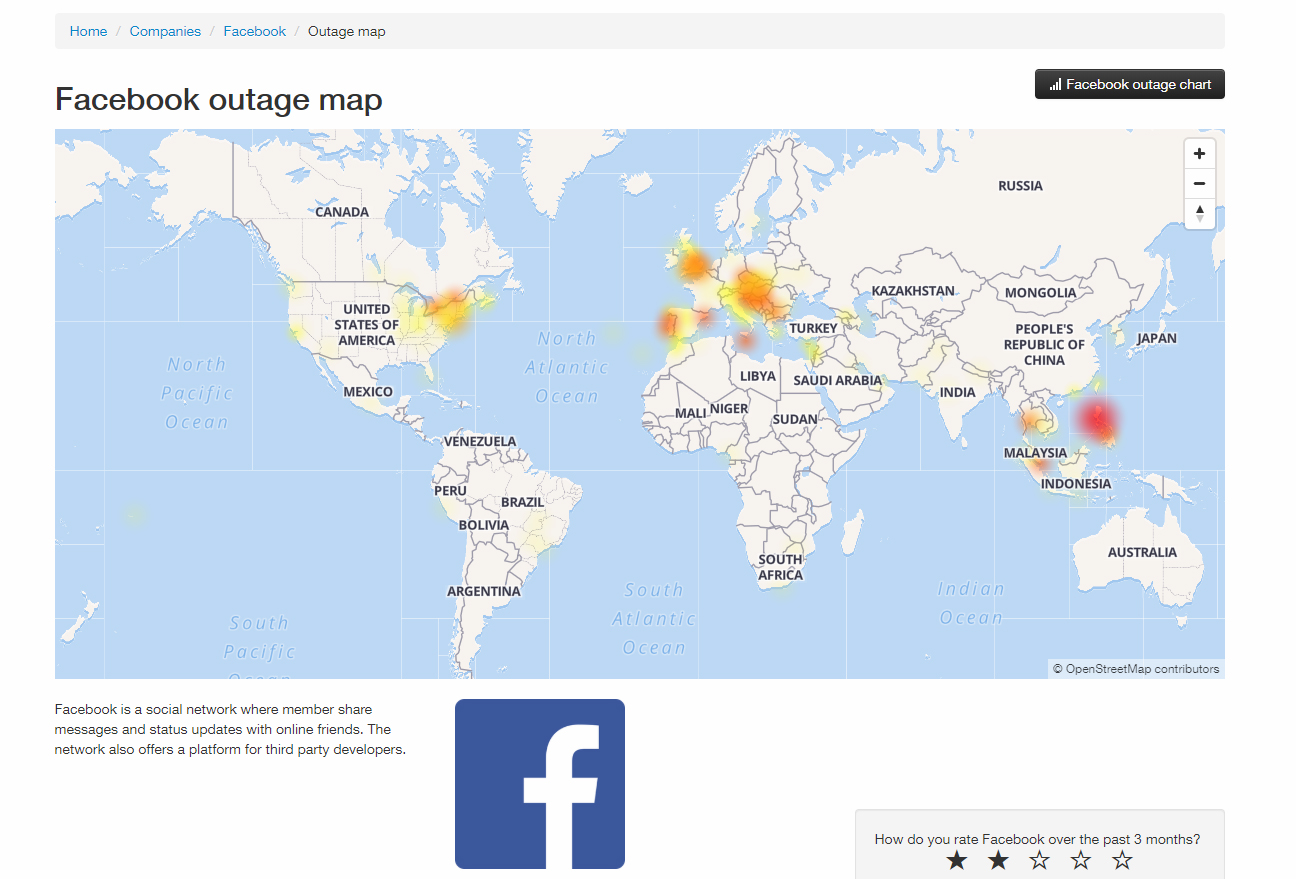Zoom out the map with minus button
The width and height of the screenshot is (1296, 879).
pos(1199,184)
